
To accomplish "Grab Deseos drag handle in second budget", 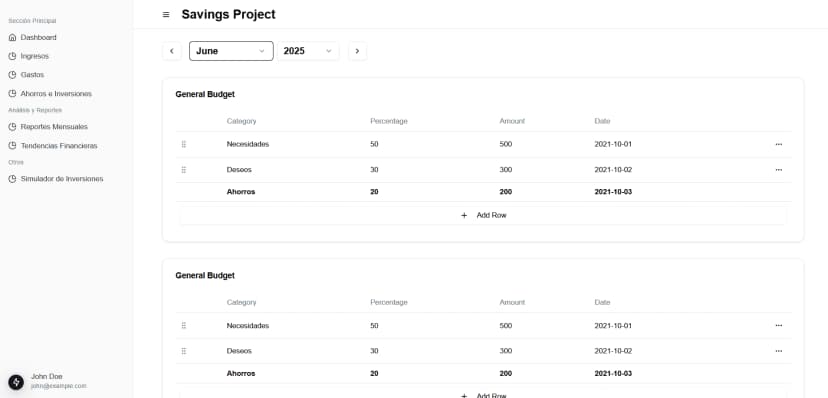I will (x=184, y=351).
